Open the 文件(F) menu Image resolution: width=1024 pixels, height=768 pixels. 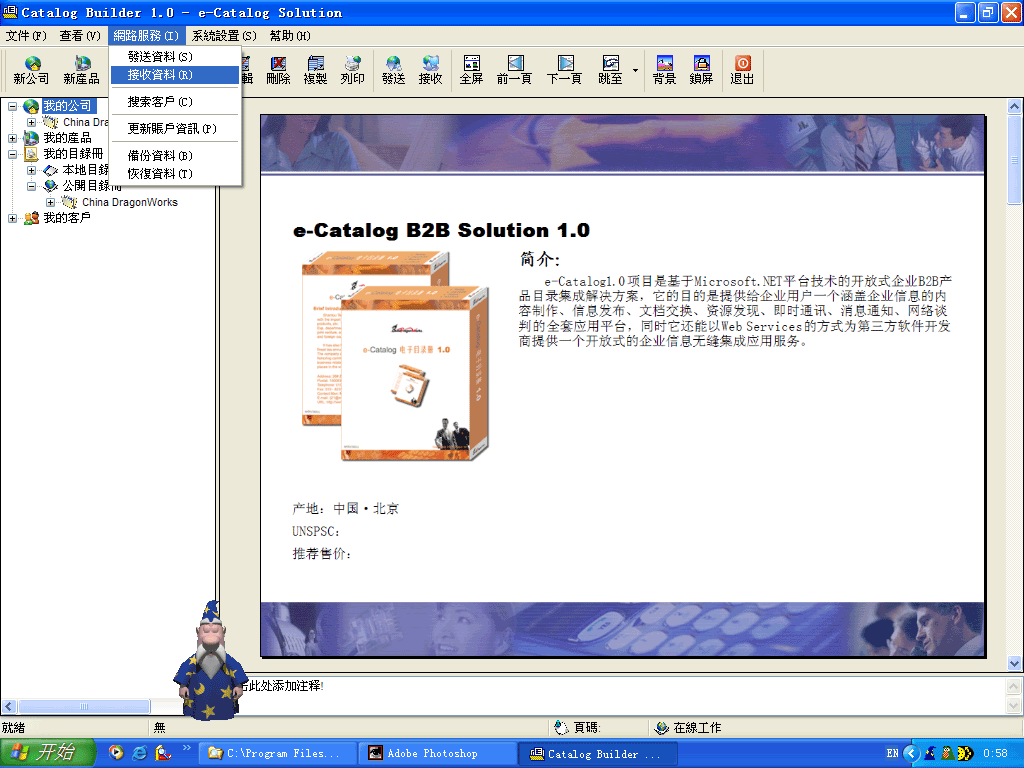(26, 35)
